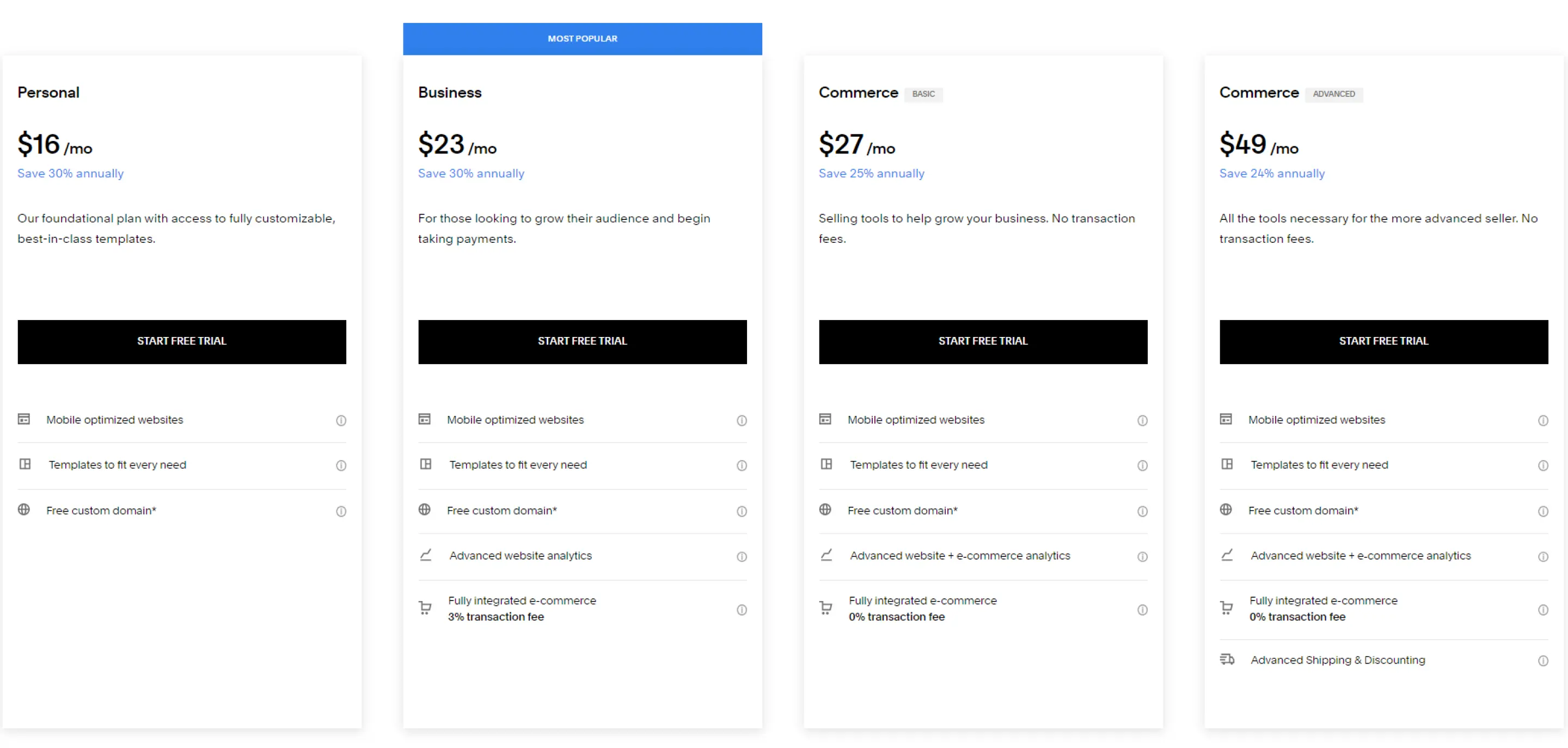The width and height of the screenshot is (1568, 748).
Task: Select the shopping cart icon under Commerce Advanced
Action: click(x=1227, y=608)
